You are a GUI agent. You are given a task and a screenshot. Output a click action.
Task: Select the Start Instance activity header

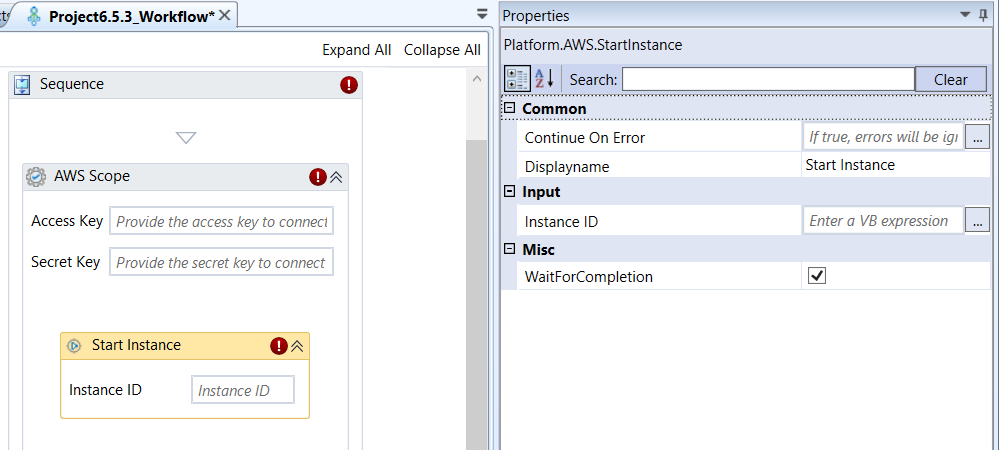tap(185, 346)
